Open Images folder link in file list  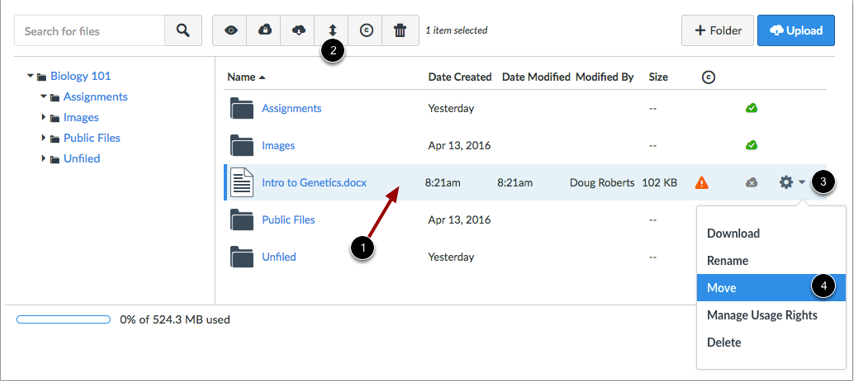point(278,145)
